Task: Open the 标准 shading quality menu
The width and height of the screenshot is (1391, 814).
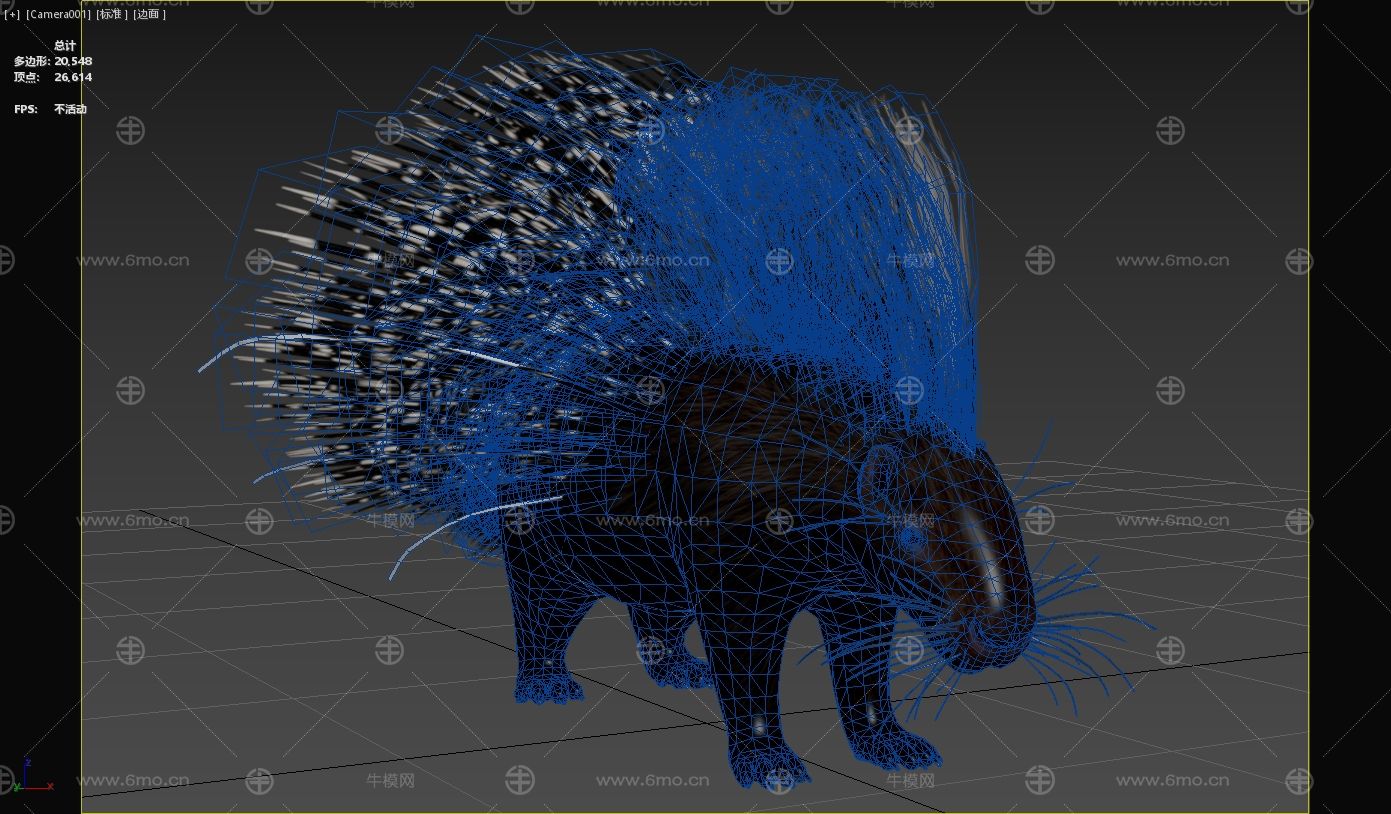Action: coord(112,15)
